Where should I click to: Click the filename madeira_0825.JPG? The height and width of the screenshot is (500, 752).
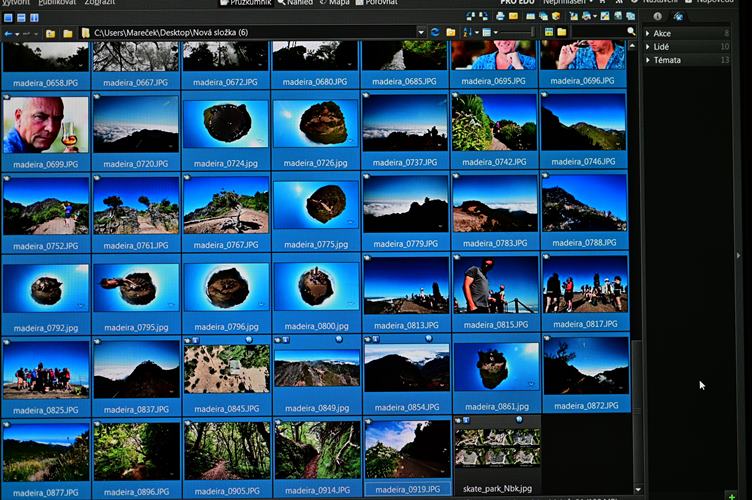click(46, 410)
